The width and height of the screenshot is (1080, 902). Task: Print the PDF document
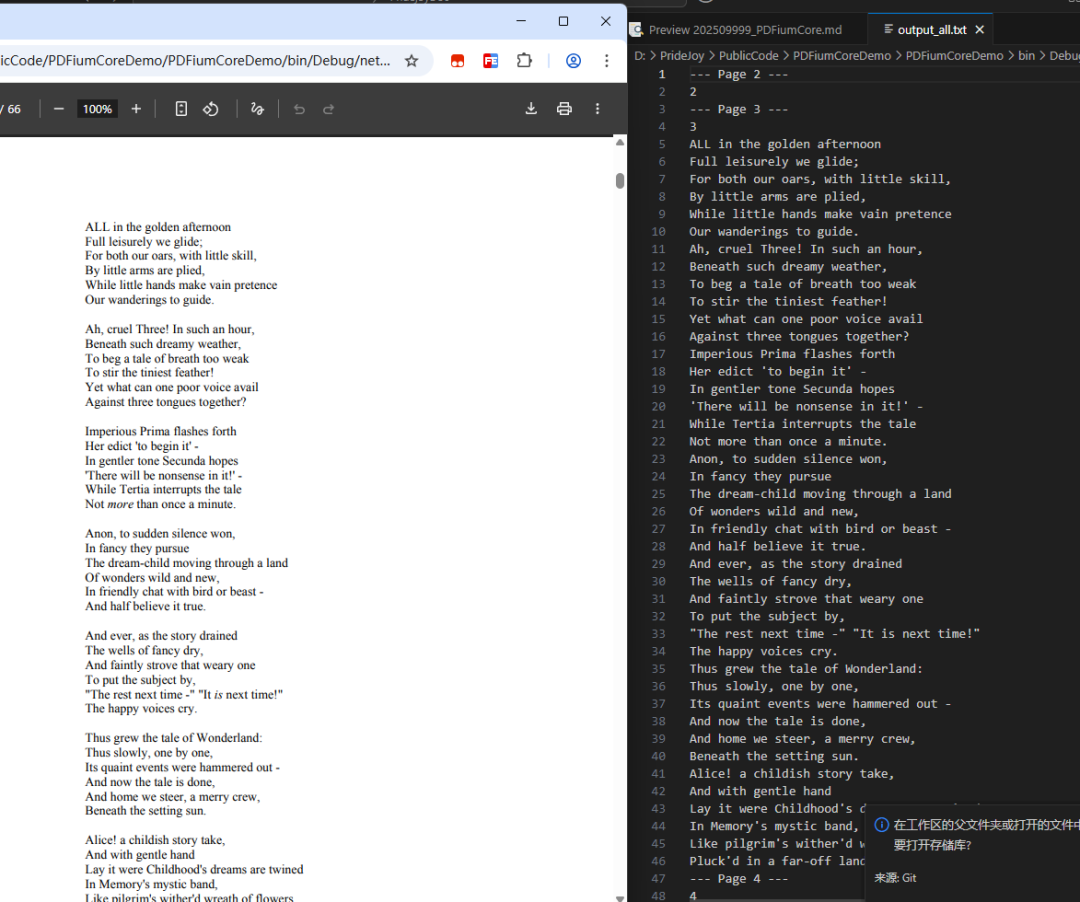pyautogui.click(x=565, y=108)
